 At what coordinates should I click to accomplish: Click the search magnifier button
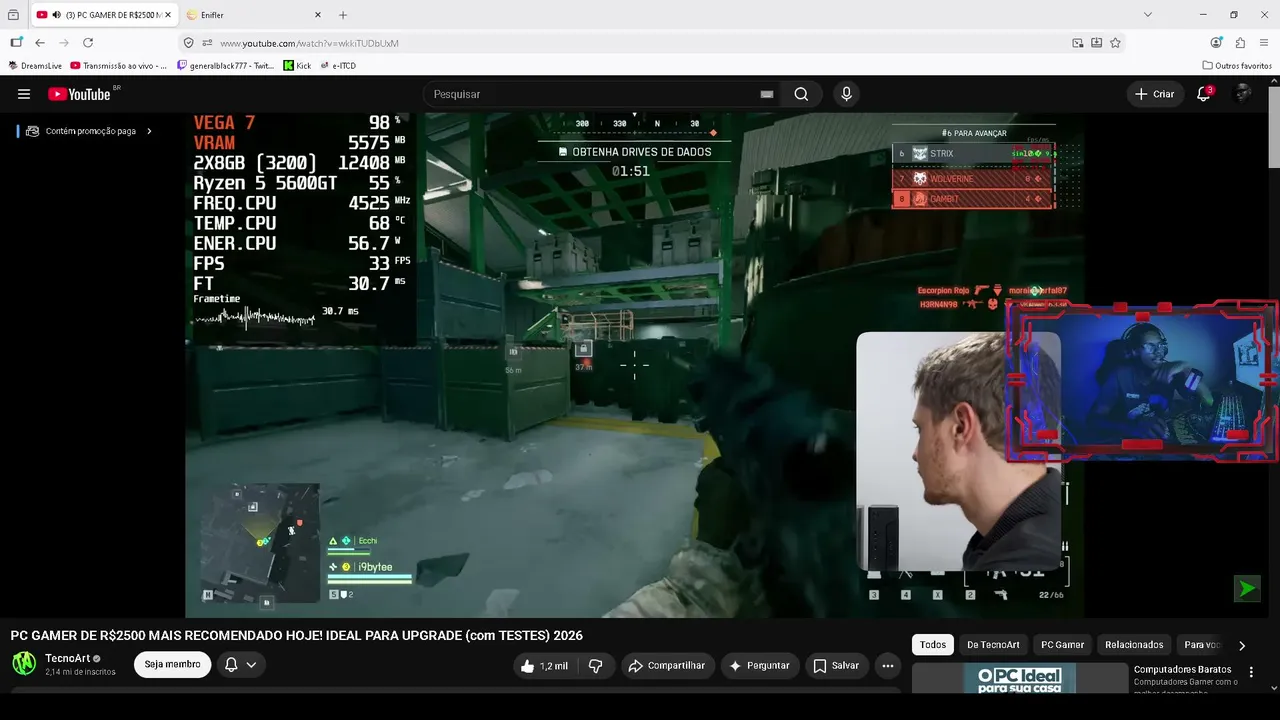pos(801,94)
